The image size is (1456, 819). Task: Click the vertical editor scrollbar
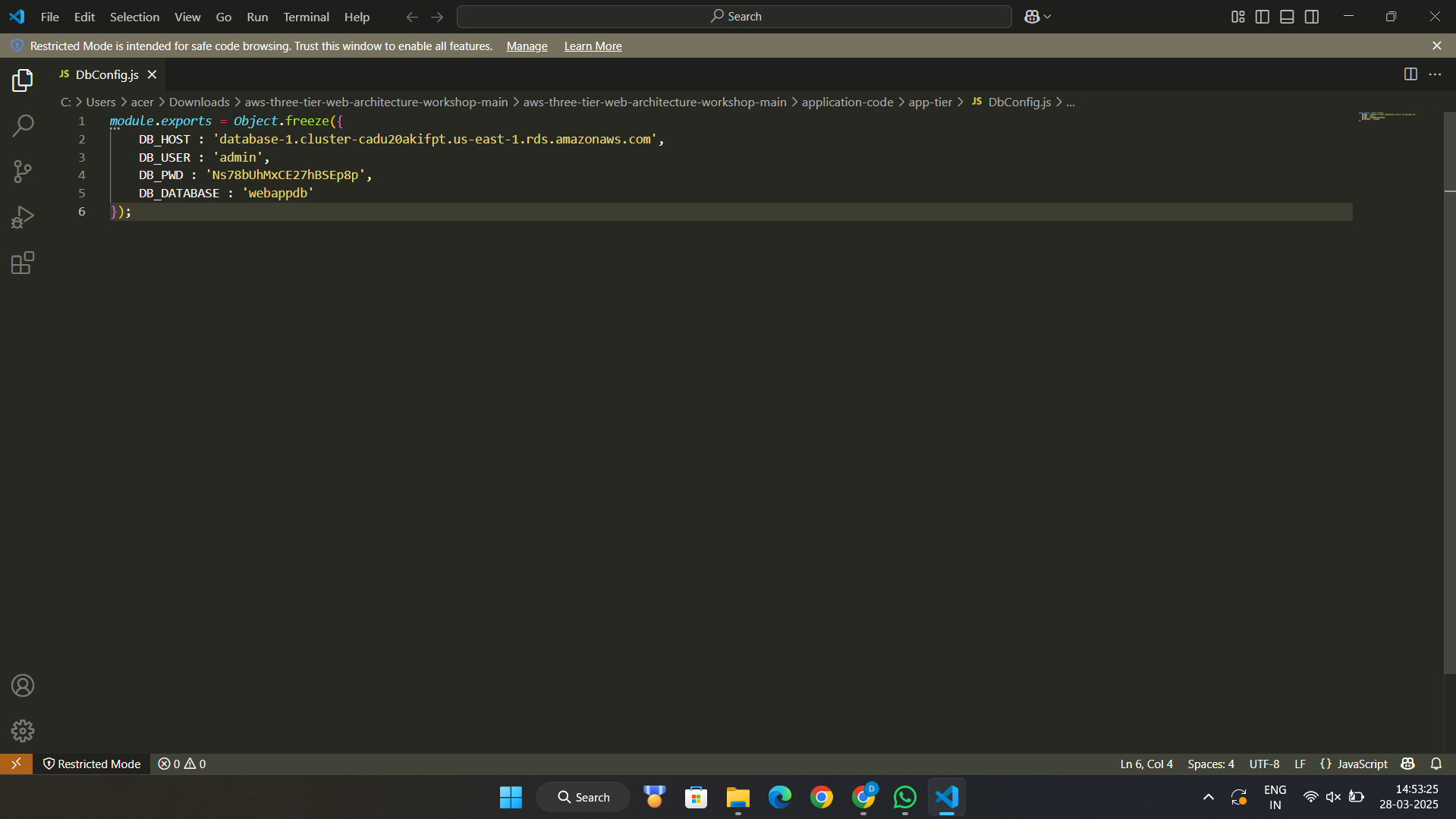[x=1449, y=392]
